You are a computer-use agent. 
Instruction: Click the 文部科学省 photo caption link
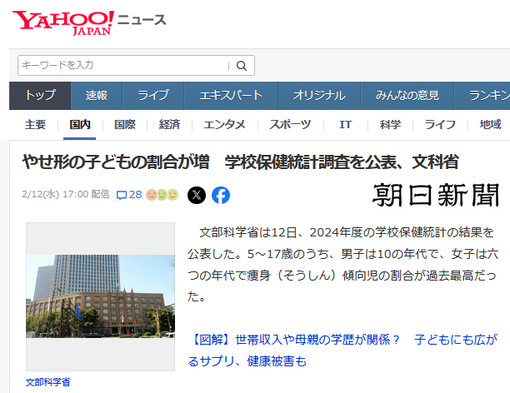(x=48, y=382)
